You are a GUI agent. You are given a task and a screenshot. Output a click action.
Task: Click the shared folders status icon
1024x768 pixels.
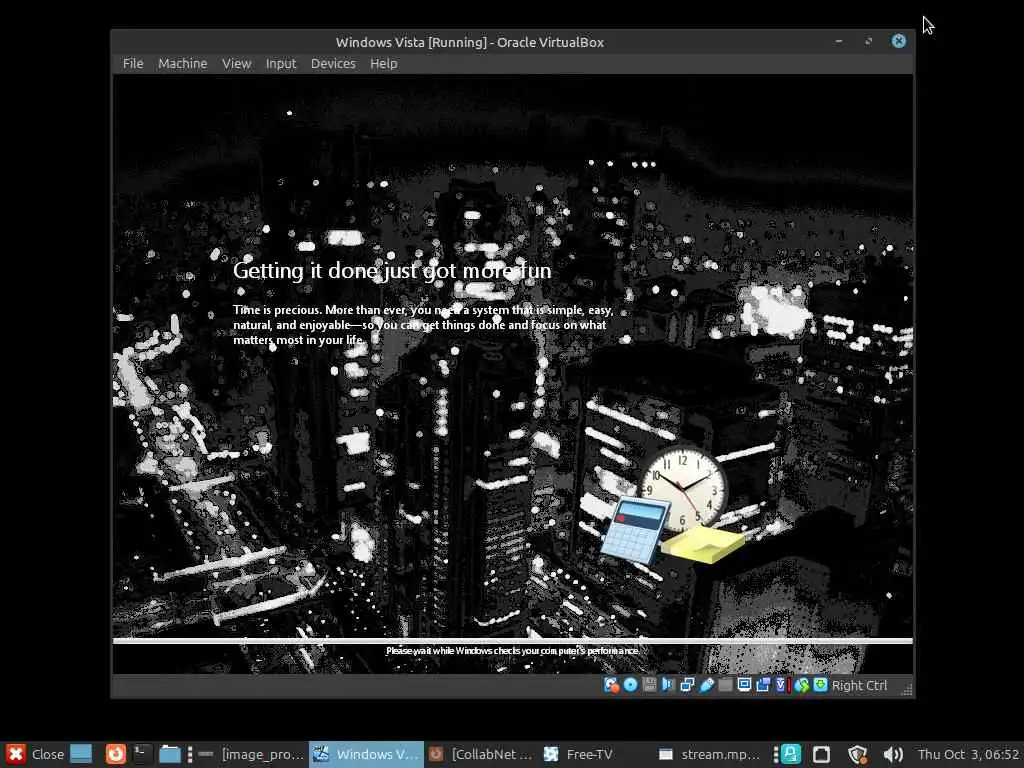(x=725, y=684)
